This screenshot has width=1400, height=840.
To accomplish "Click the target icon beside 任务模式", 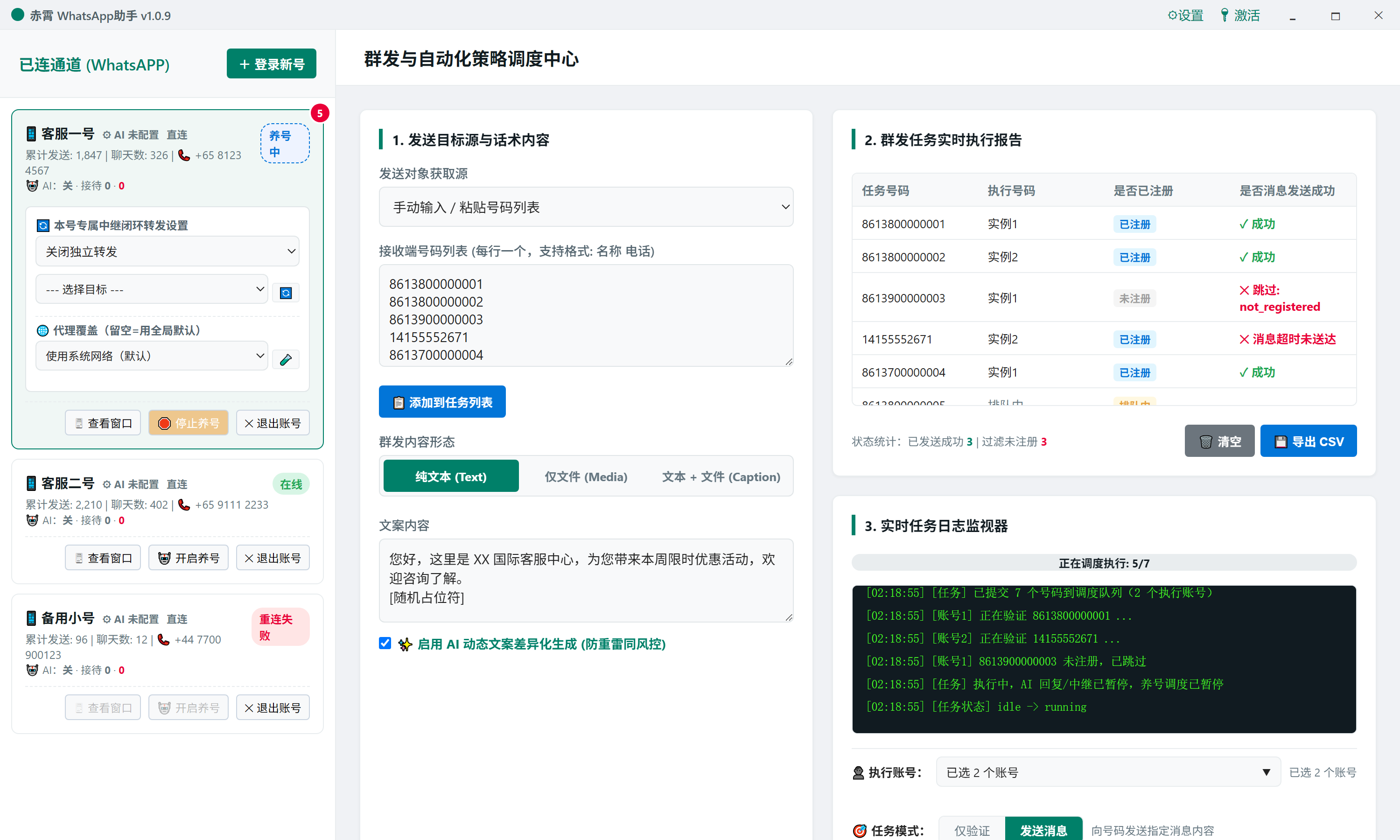I will tap(860, 830).
